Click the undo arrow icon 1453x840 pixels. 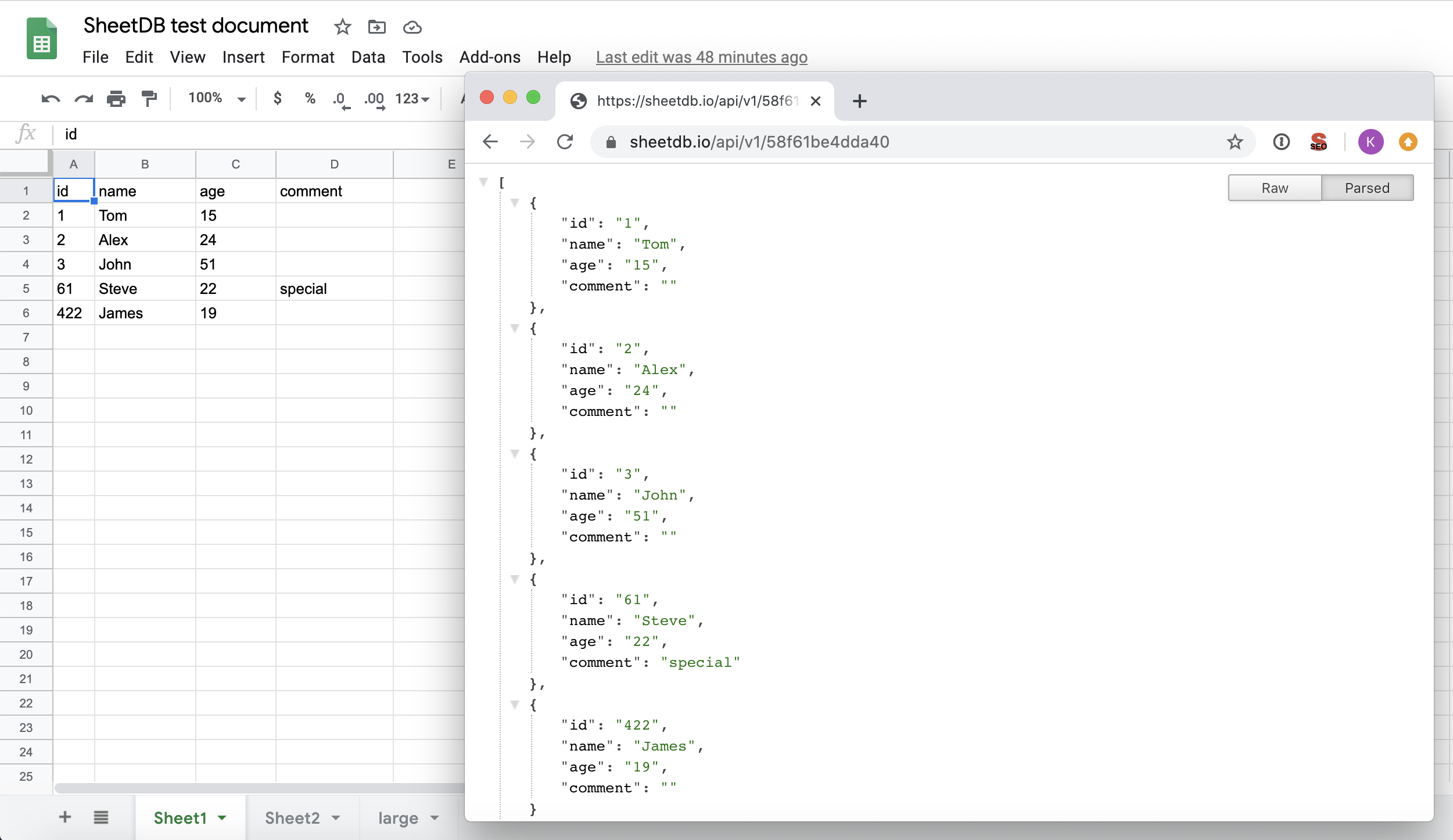[x=51, y=99]
